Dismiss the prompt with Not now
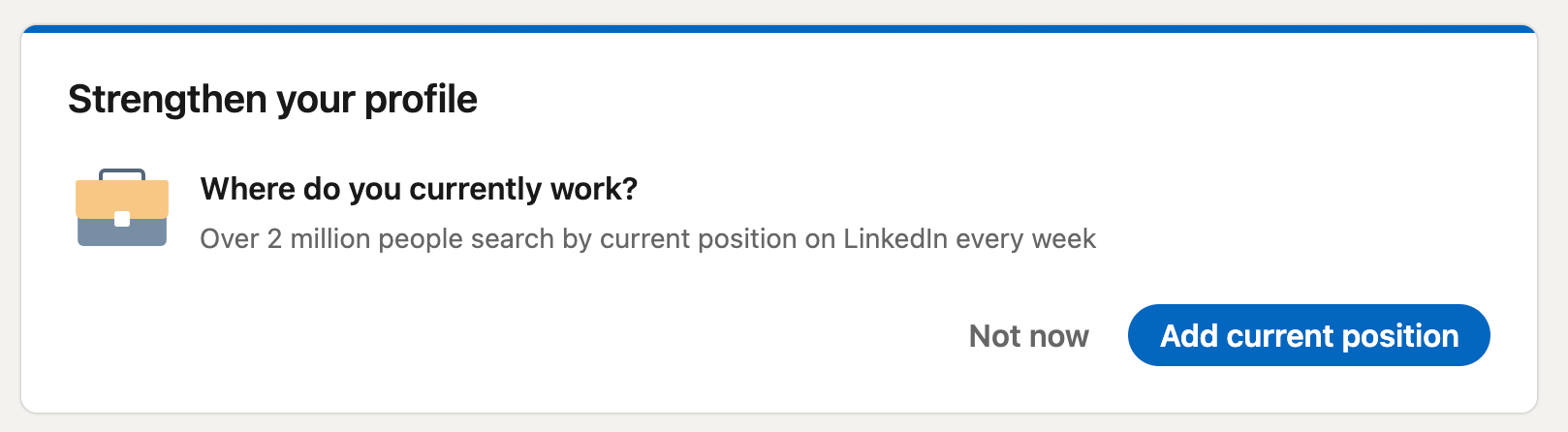 1029,336
